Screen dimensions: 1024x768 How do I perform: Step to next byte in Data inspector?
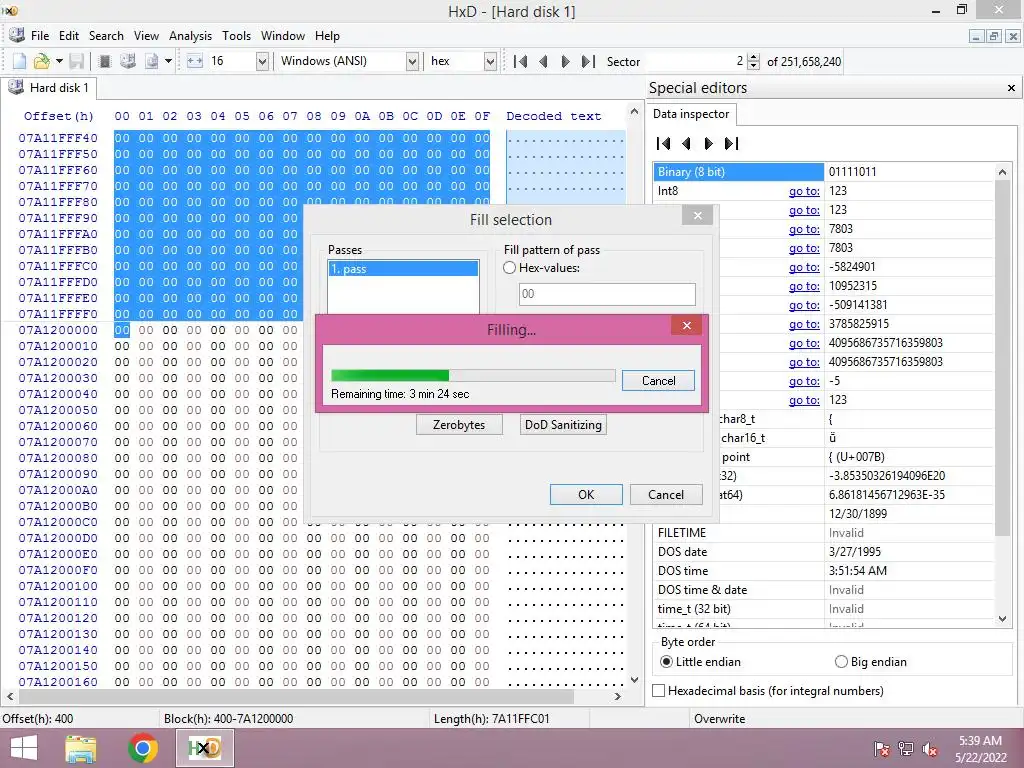coord(708,144)
